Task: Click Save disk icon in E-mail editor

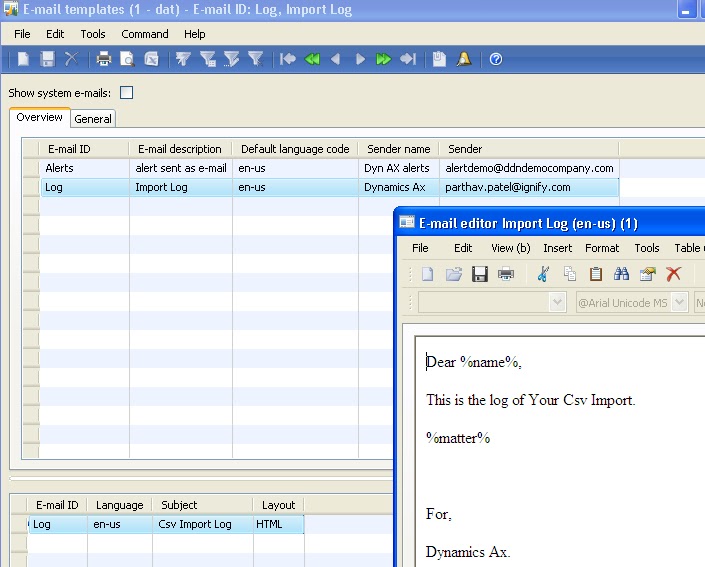Action: coord(480,274)
